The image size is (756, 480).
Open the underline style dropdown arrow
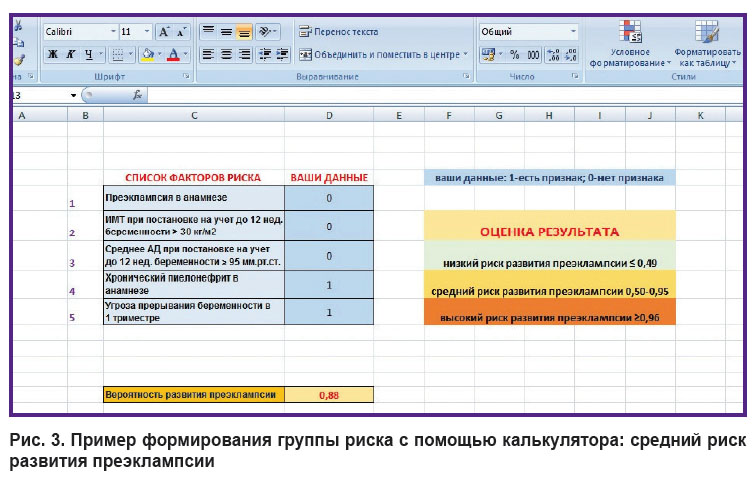(x=101, y=54)
